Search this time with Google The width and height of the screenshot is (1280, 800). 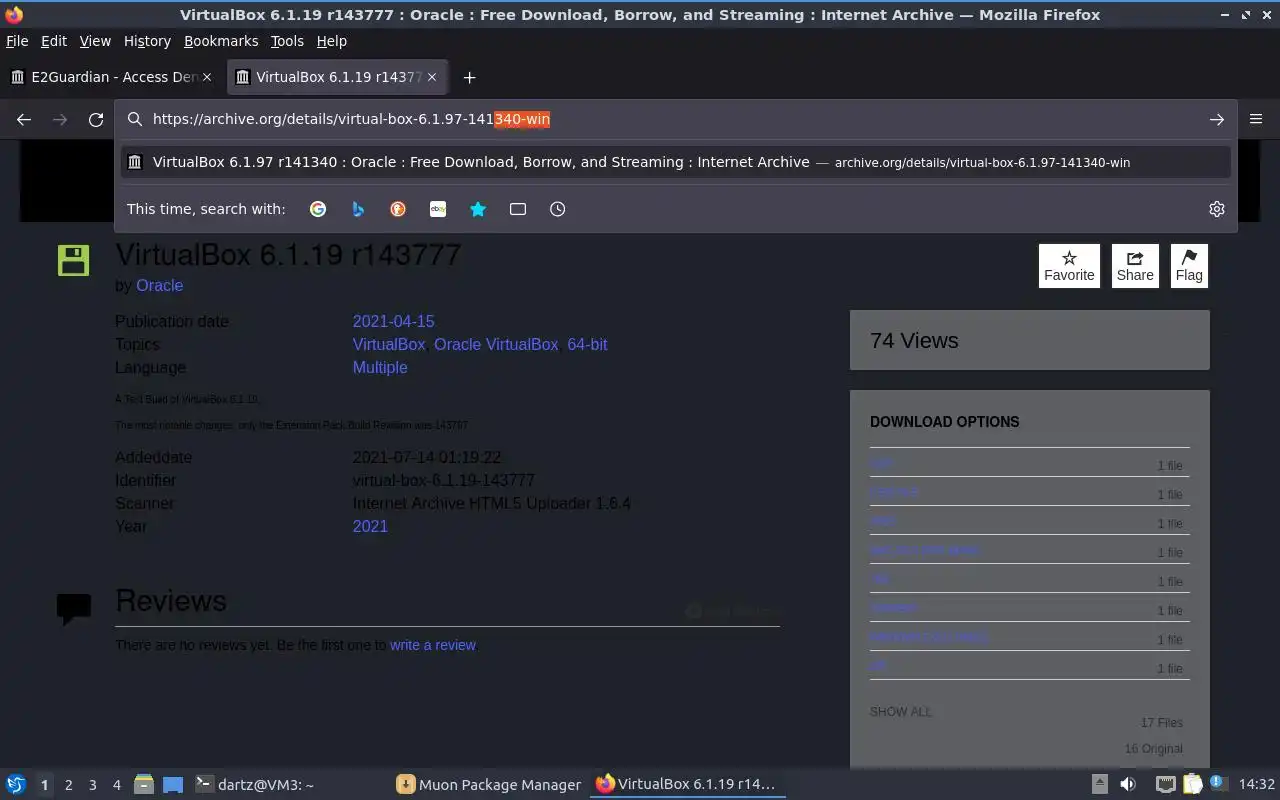pos(318,209)
